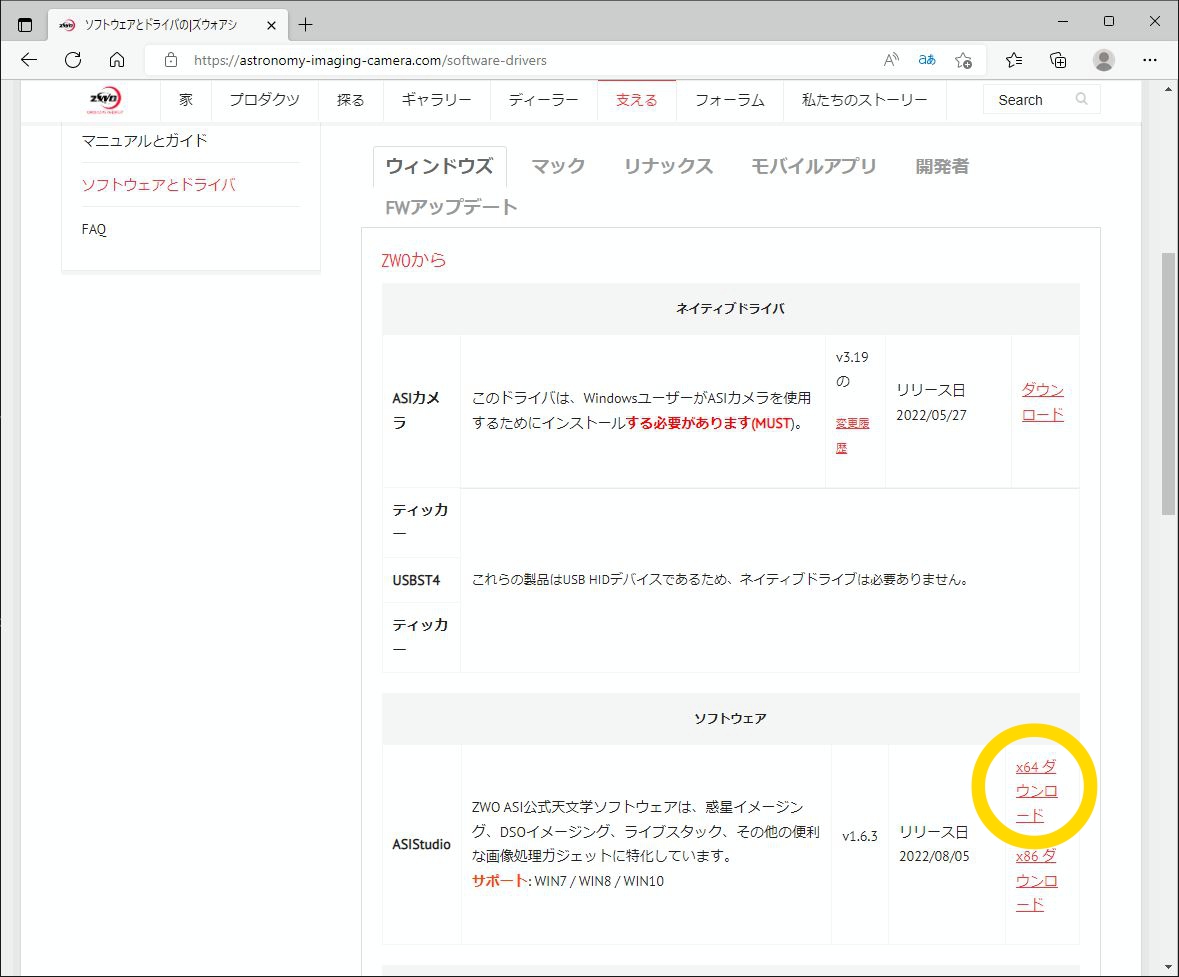This screenshot has width=1179, height=977.
Task: Open the ディーラー navigation item
Action: (x=544, y=99)
